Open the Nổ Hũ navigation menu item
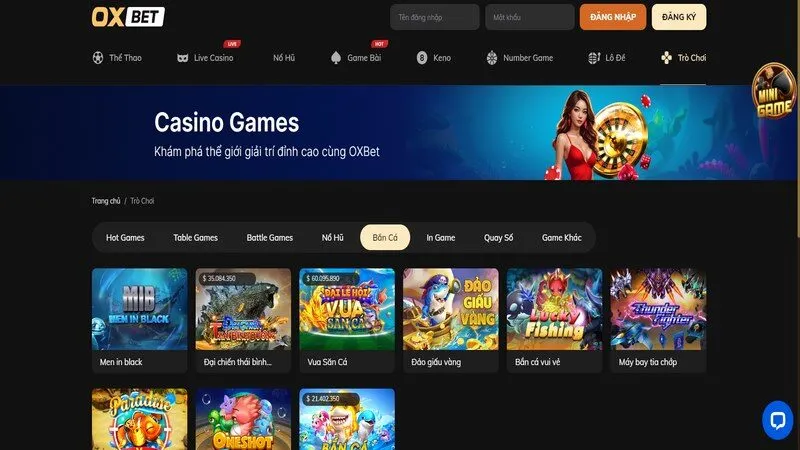The image size is (800, 450). [284, 58]
